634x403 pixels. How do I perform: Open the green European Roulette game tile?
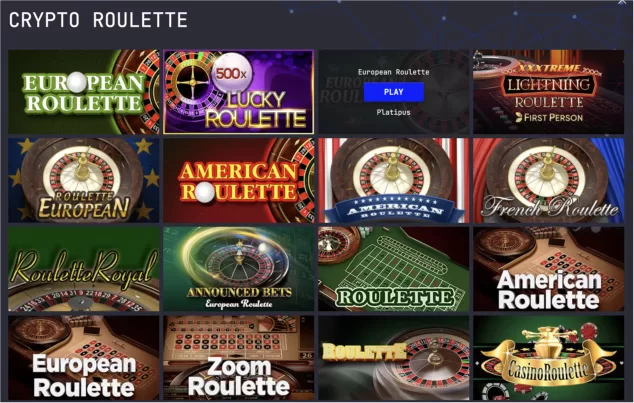[84, 92]
